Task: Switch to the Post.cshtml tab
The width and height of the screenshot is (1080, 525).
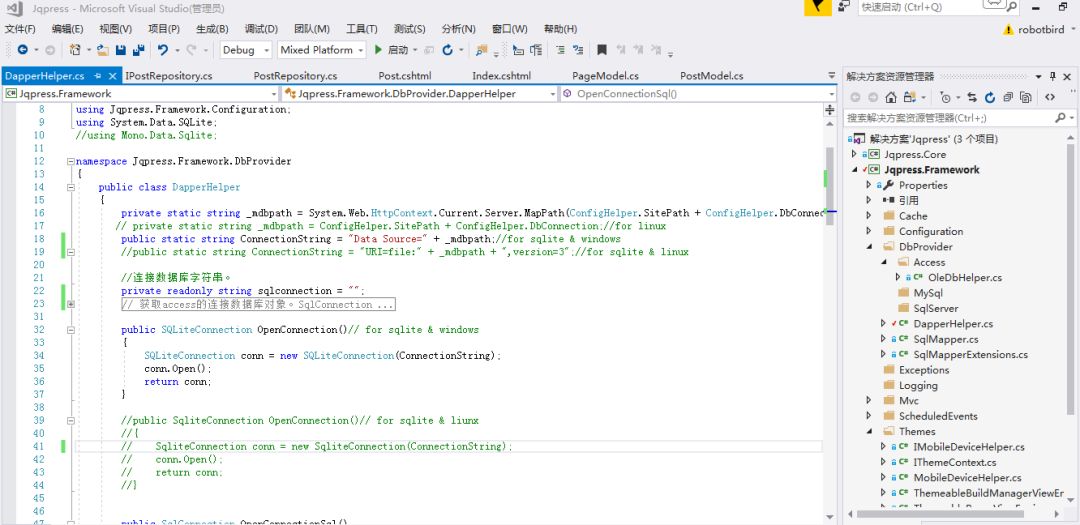Action: click(x=405, y=76)
